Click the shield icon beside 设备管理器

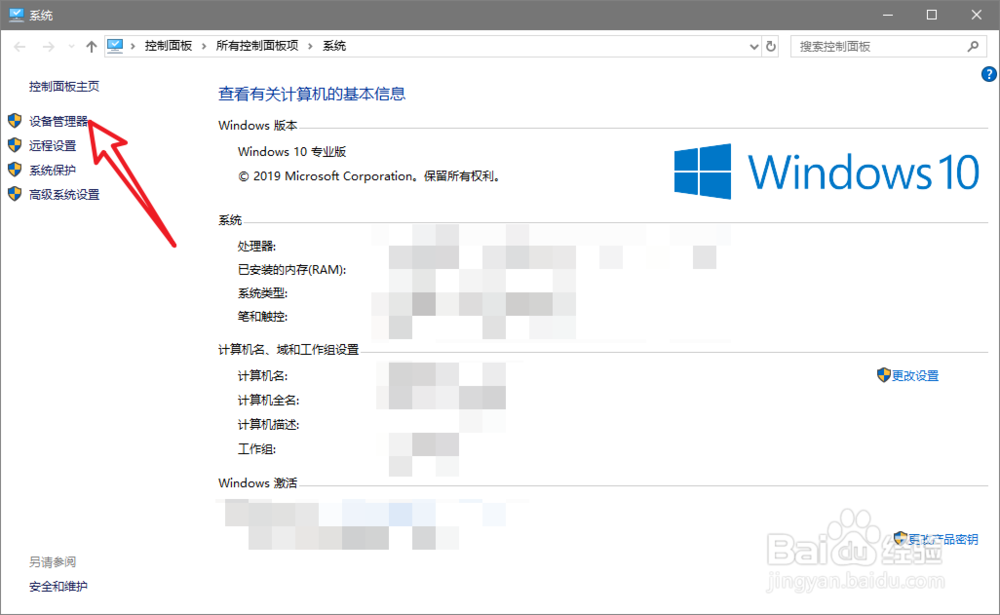[x=15, y=121]
